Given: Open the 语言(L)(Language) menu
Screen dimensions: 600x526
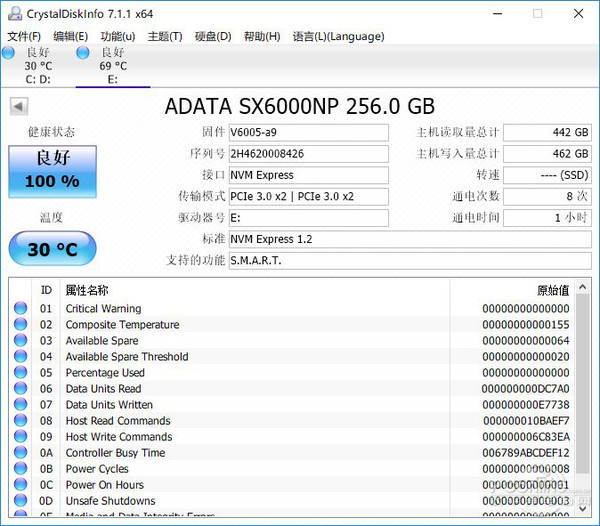Looking at the screenshot, I should pos(339,36).
